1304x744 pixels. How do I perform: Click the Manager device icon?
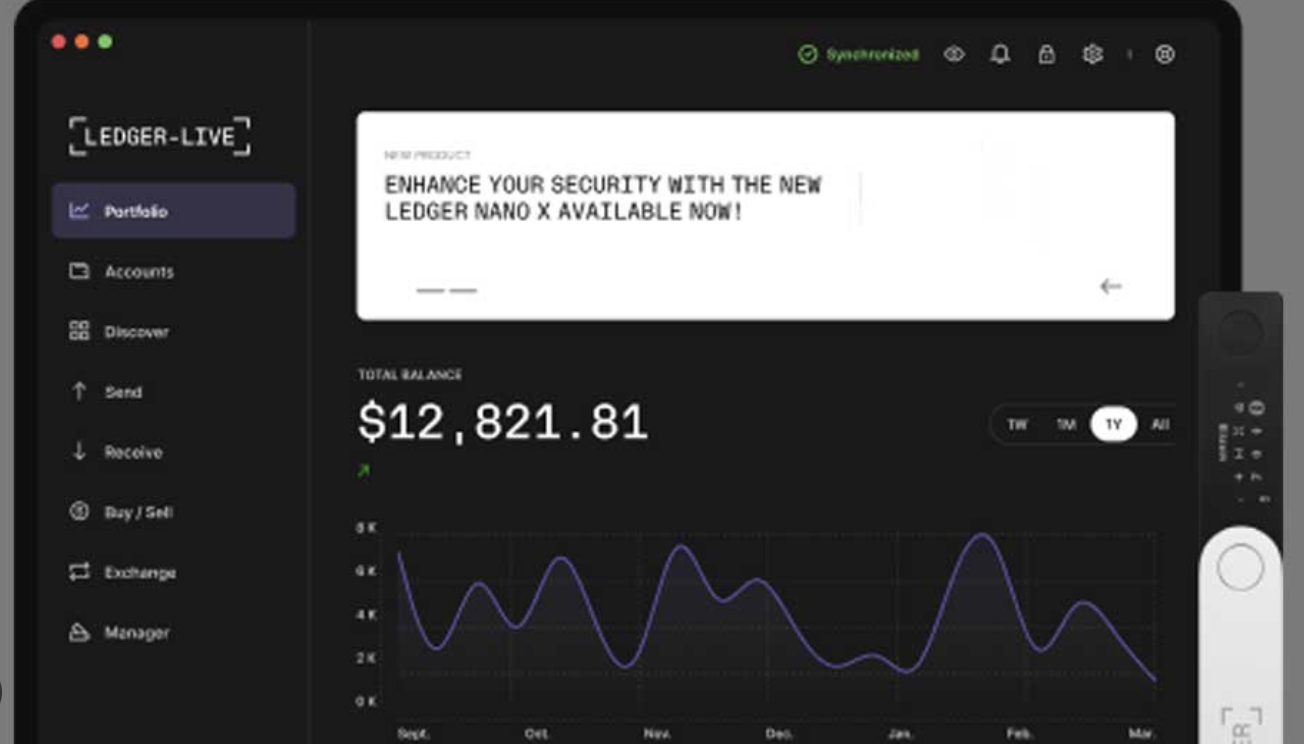(79, 632)
